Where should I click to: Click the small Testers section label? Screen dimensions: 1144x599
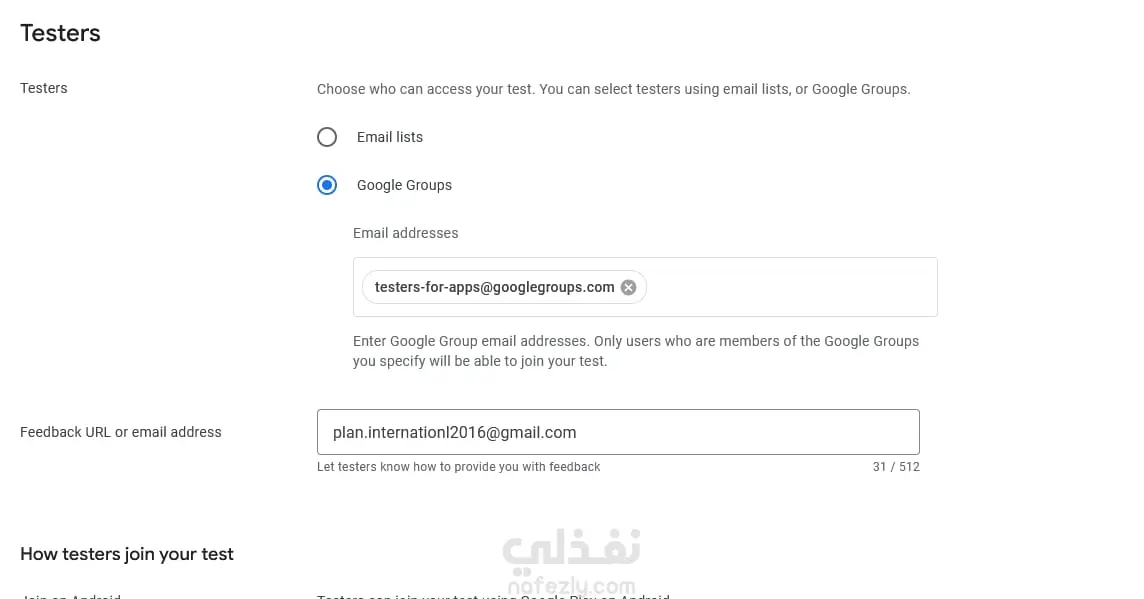tap(44, 88)
